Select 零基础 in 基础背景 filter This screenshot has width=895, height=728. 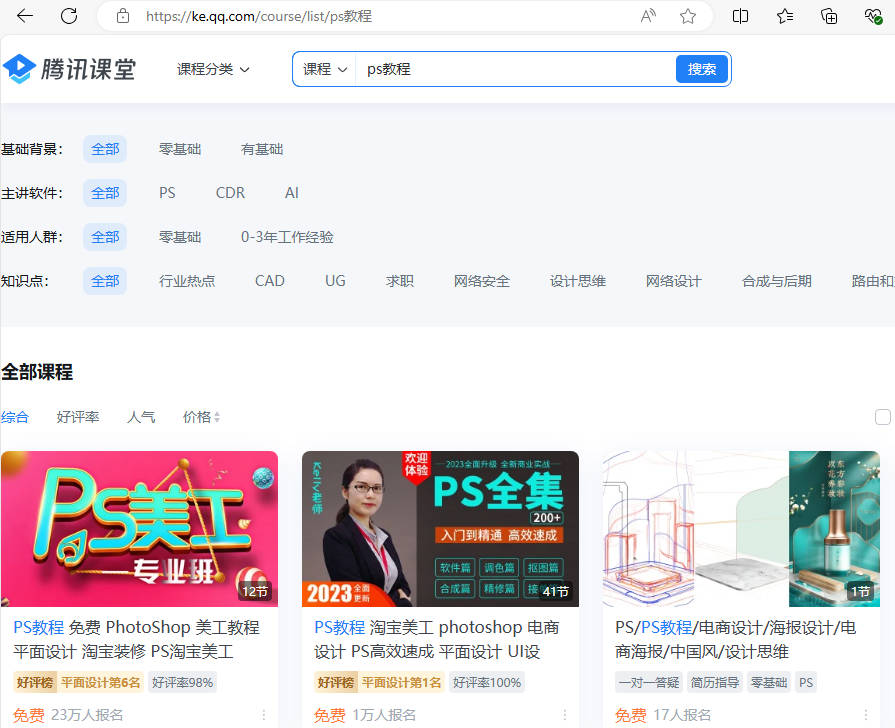(x=180, y=149)
